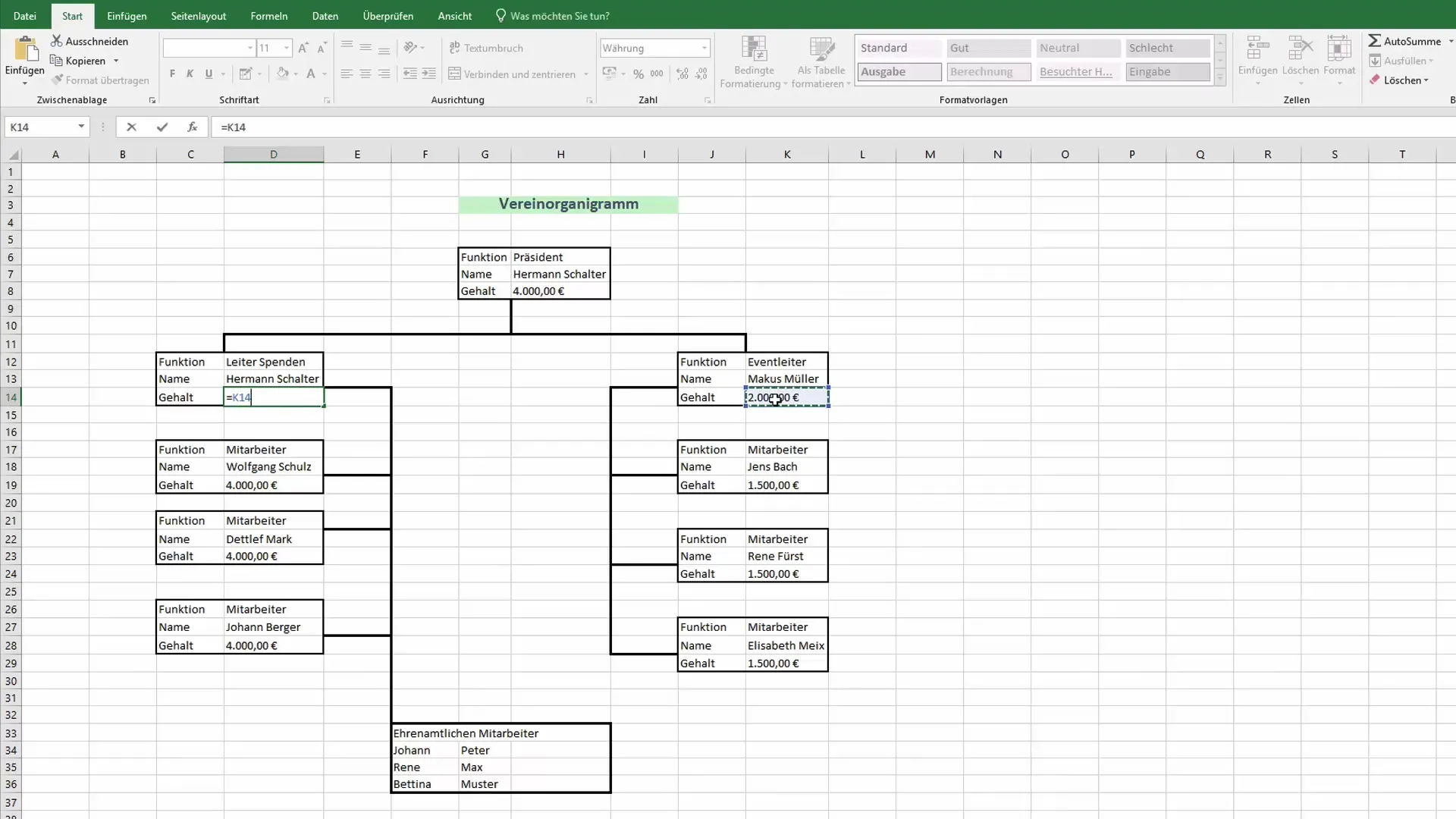Apply percent style format
Screen dimensions: 1456x819
click(639, 74)
